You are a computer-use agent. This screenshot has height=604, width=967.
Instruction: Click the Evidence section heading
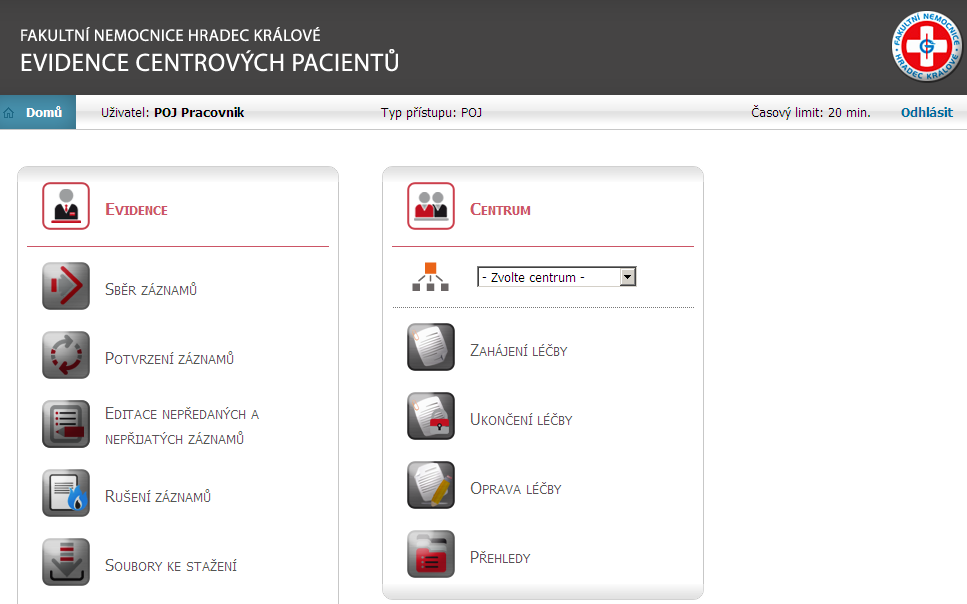136,210
